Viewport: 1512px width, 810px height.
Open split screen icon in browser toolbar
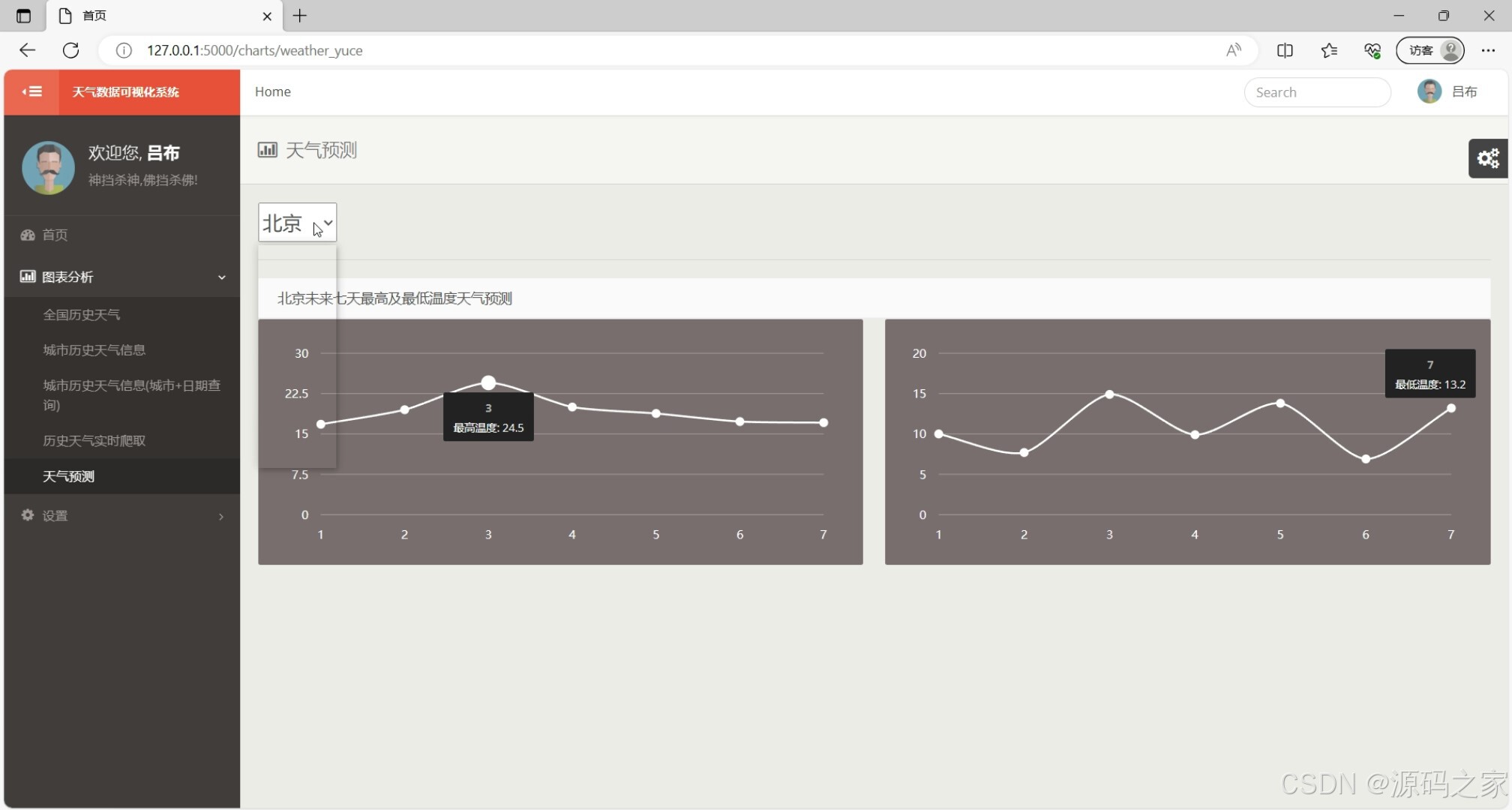pos(1285,50)
